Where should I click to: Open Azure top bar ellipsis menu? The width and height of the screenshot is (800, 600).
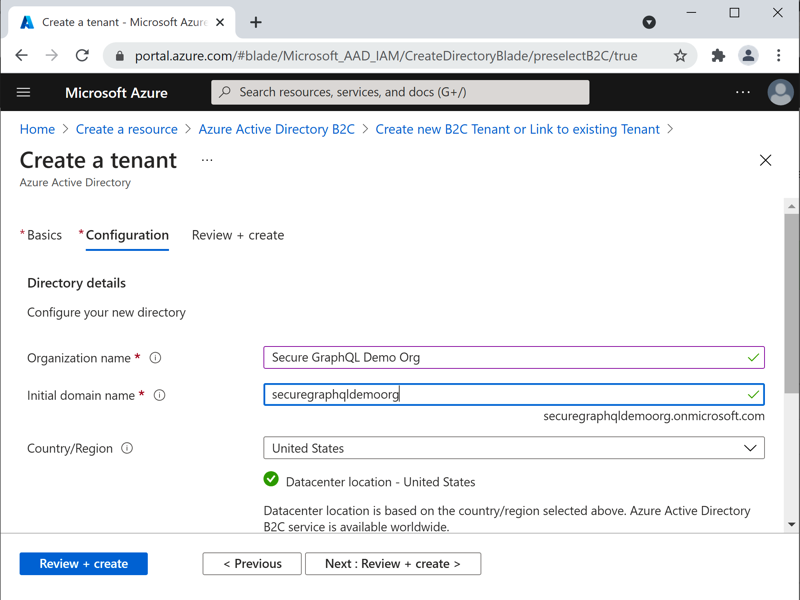coord(743,92)
